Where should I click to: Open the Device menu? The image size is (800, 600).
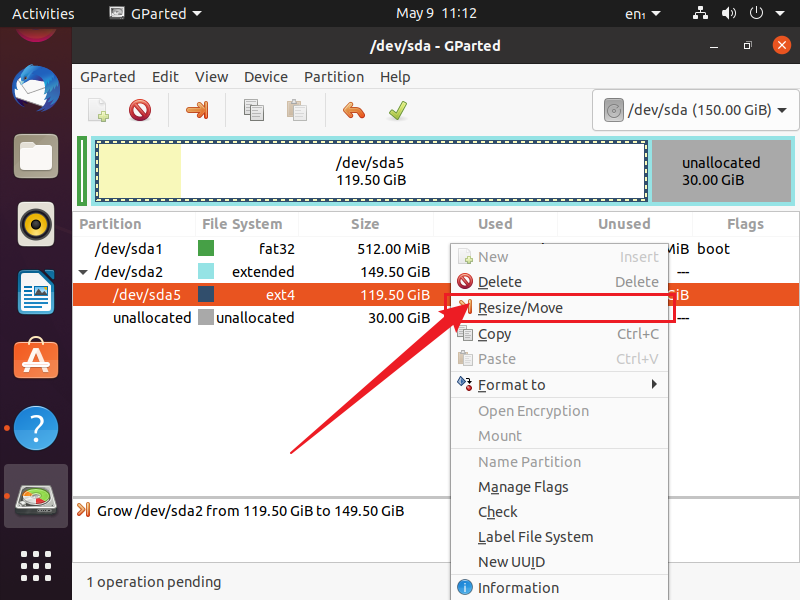pyautogui.click(x=266, y=77)
